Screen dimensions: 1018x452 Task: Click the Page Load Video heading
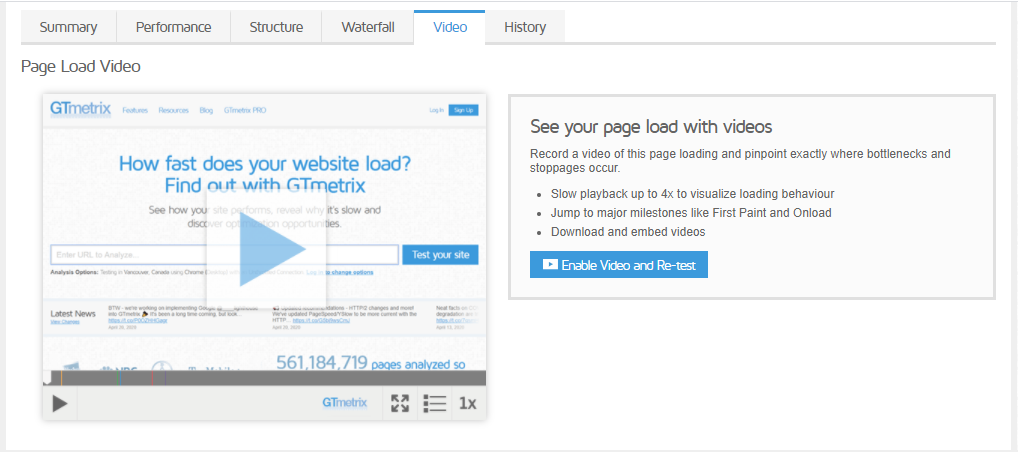81,66
